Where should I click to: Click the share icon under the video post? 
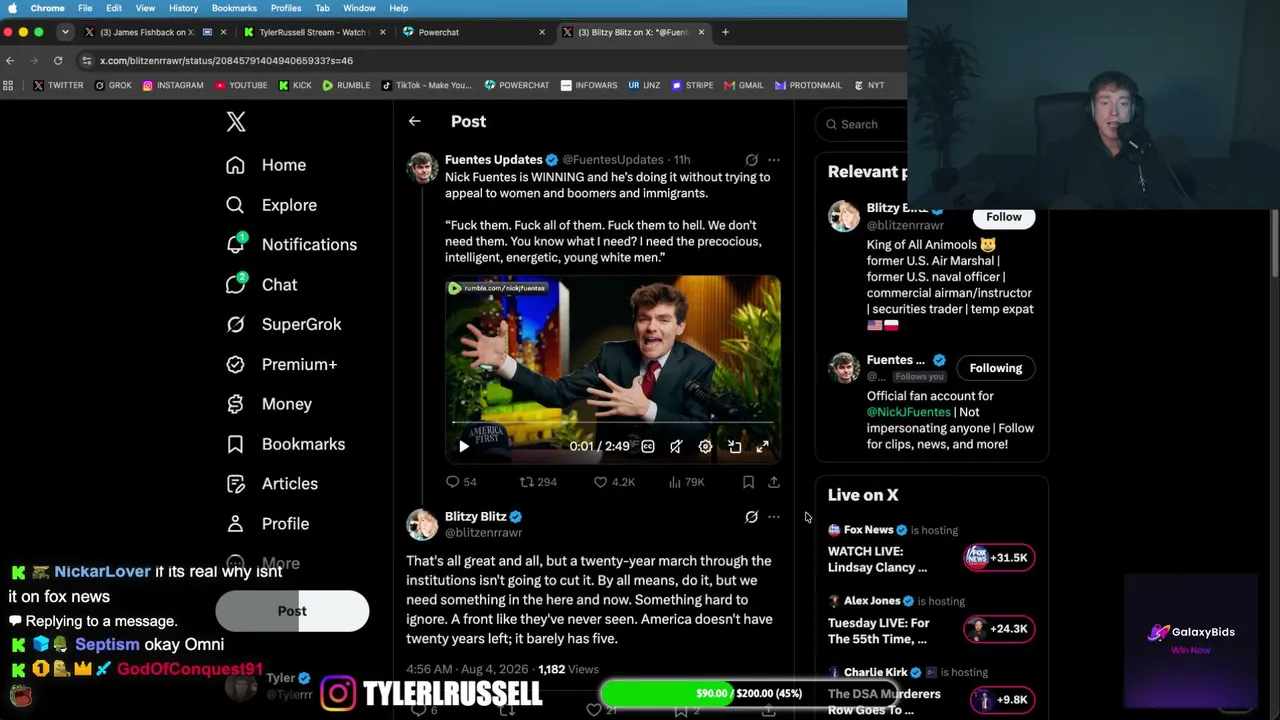pos(774,482)
